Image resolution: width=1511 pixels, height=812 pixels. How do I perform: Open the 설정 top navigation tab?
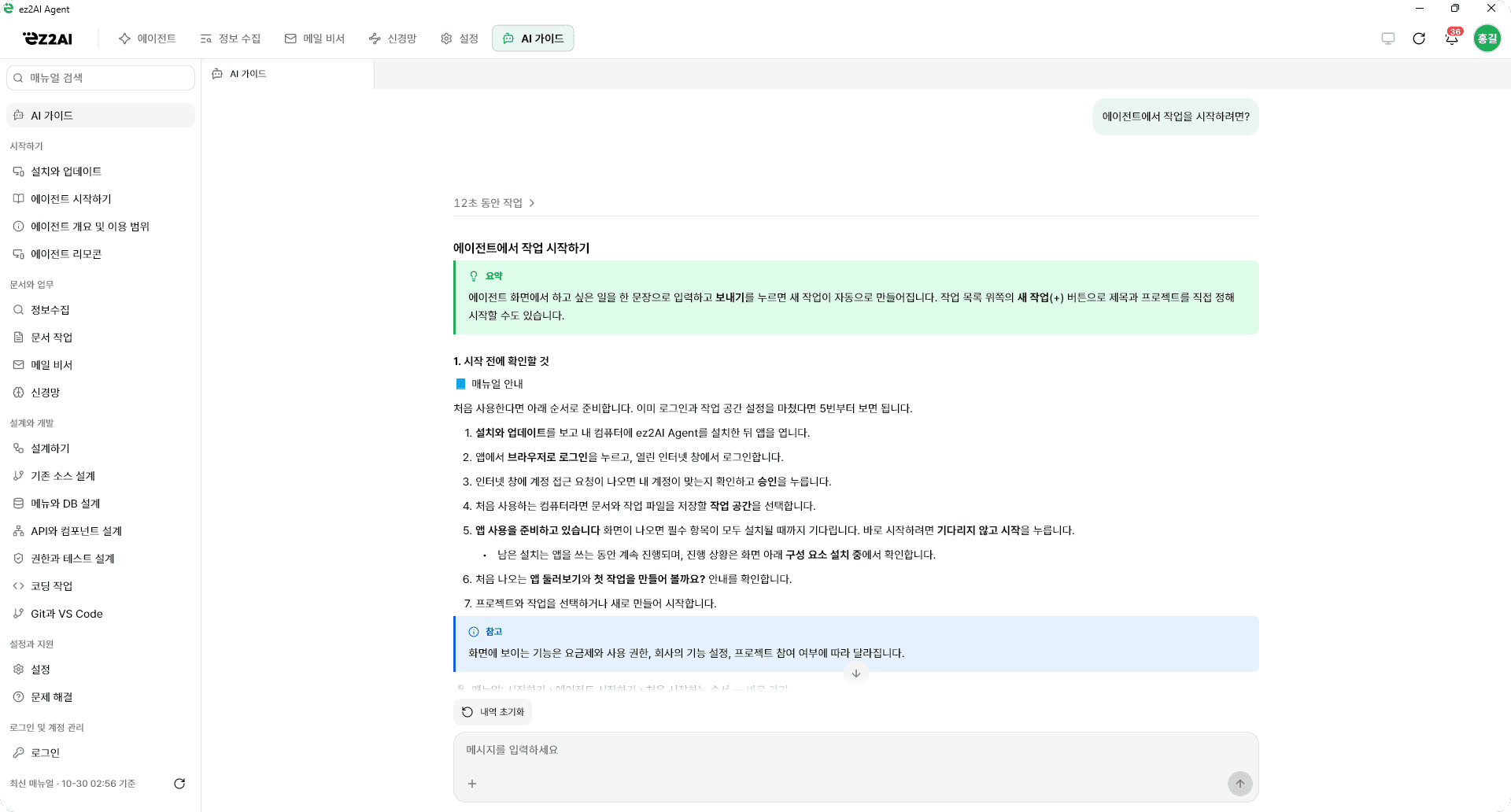point(460,39)
